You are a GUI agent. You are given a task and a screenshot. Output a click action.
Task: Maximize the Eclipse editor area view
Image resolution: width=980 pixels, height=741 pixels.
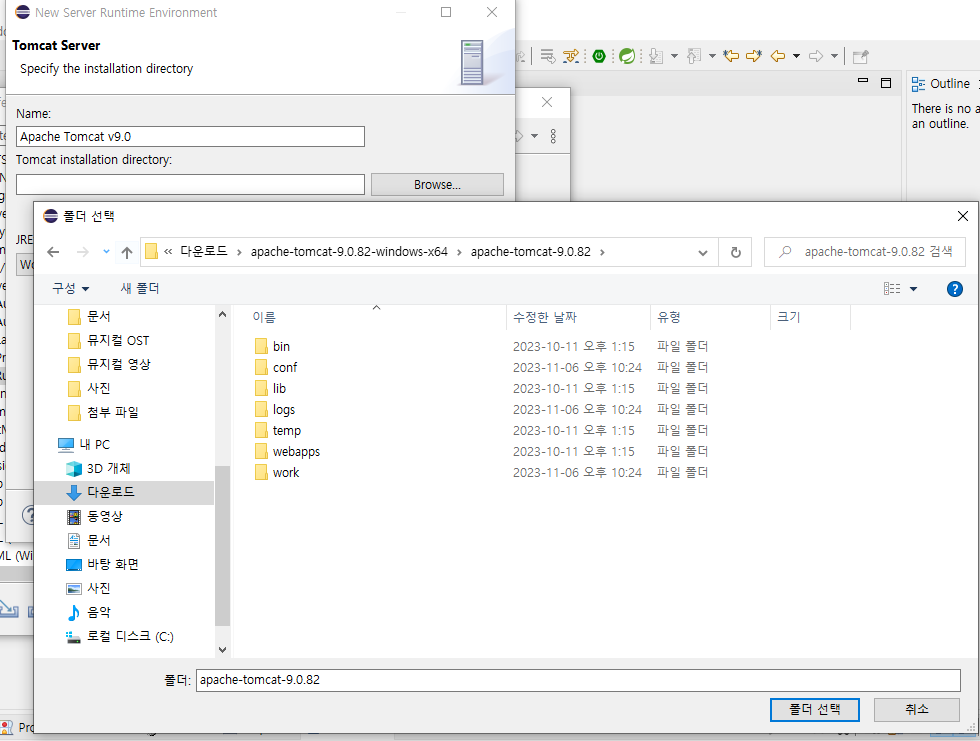[886, 82]
